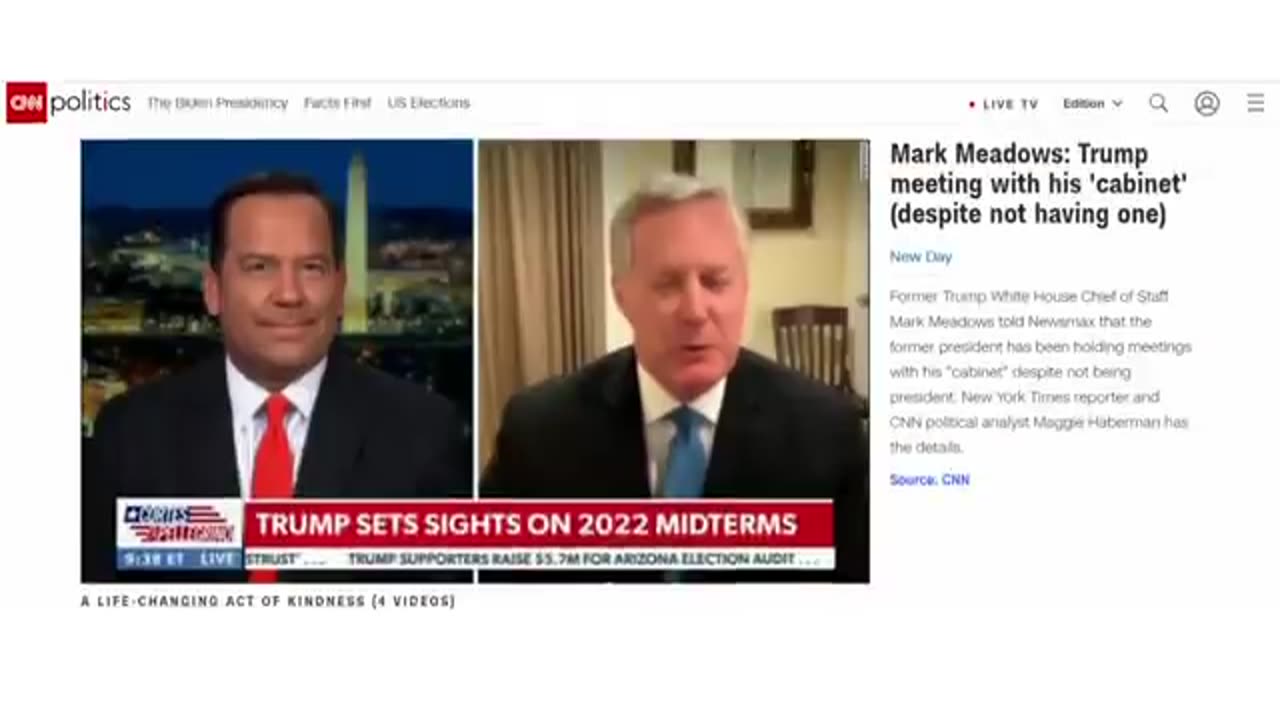Open A Life-Changing Act of Kindness playlist
The height and width of the screenshot is (720, 1280).
268,601
